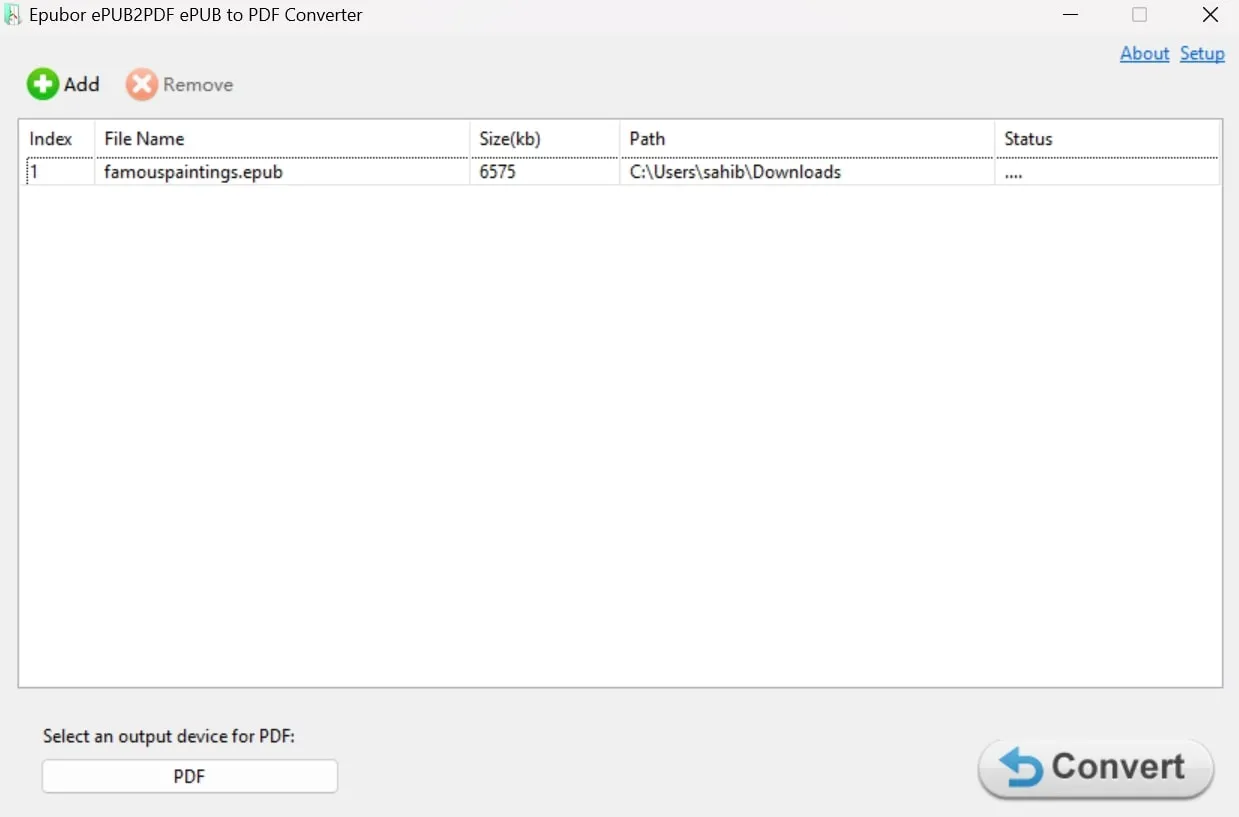Screen dimensions: 1239x817
Task: Select the Add toolbar item
Action: point(63,84)
